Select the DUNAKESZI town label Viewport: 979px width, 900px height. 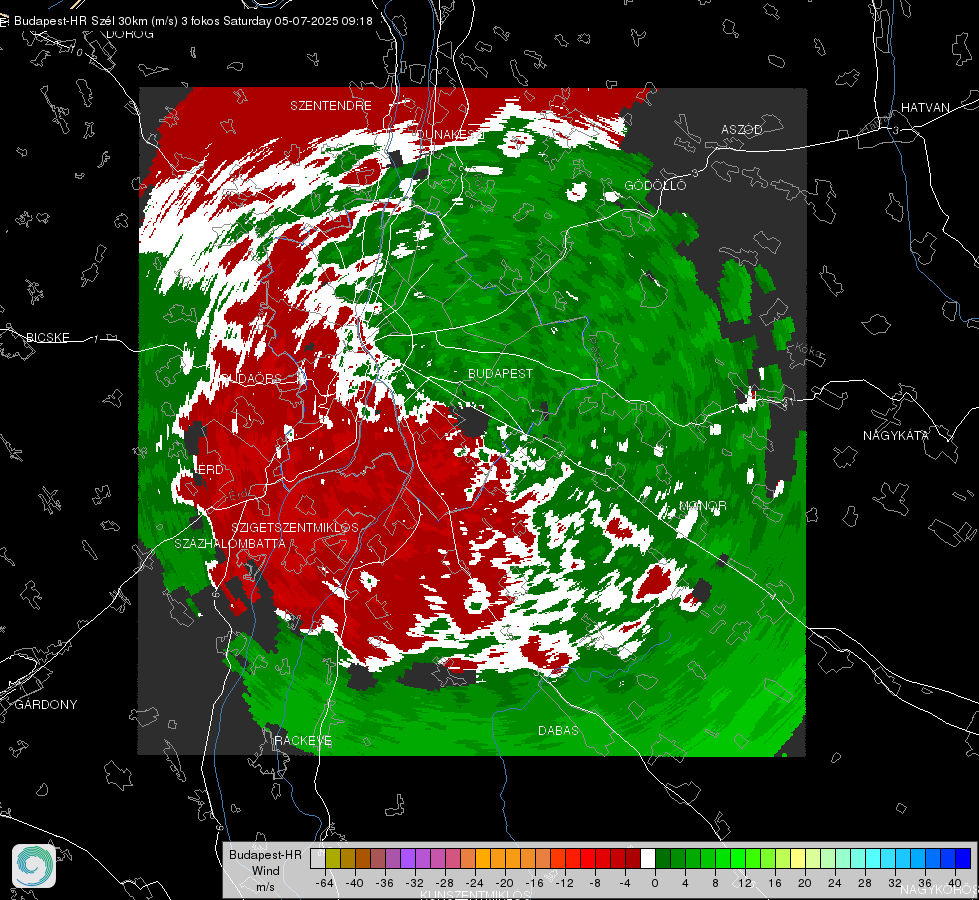coord(451,134)
